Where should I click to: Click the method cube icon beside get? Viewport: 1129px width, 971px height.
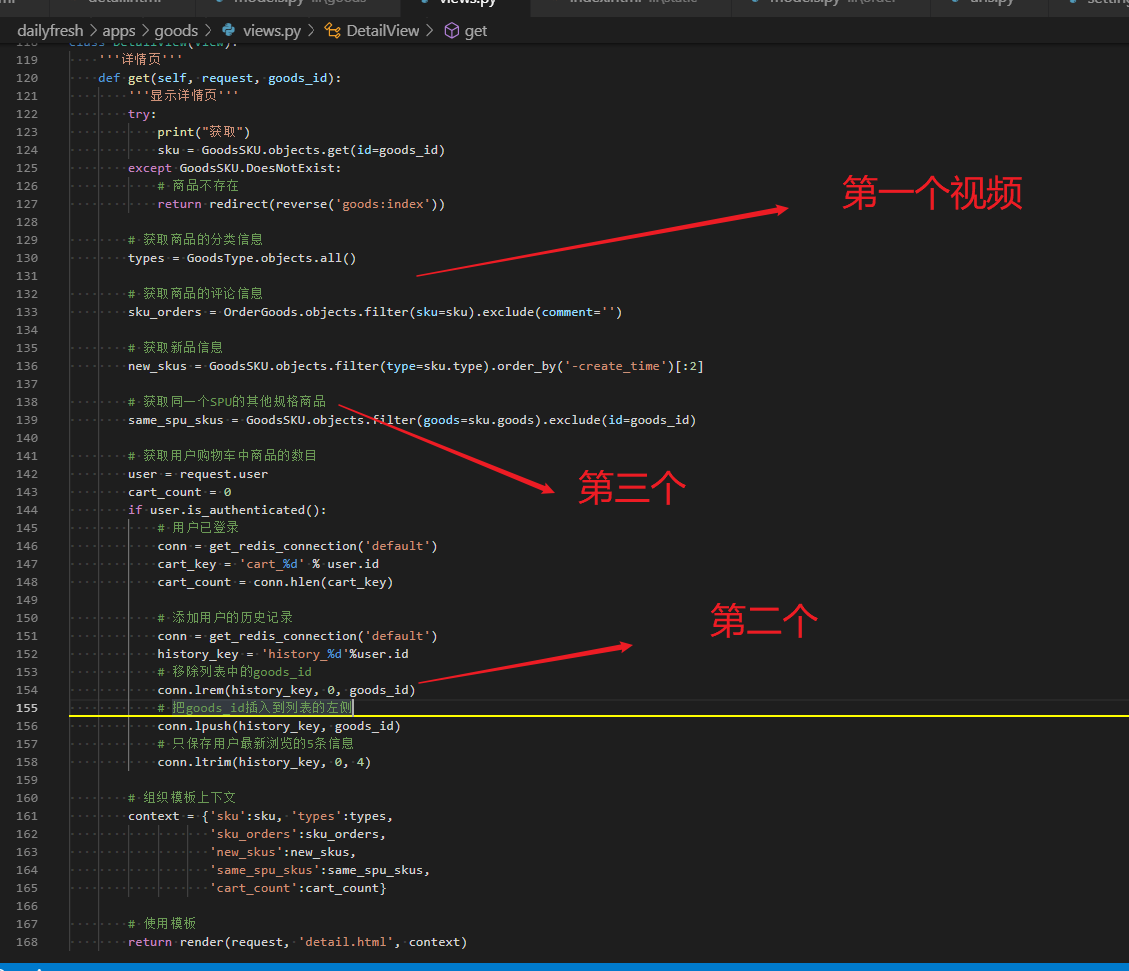pos(451,30)
